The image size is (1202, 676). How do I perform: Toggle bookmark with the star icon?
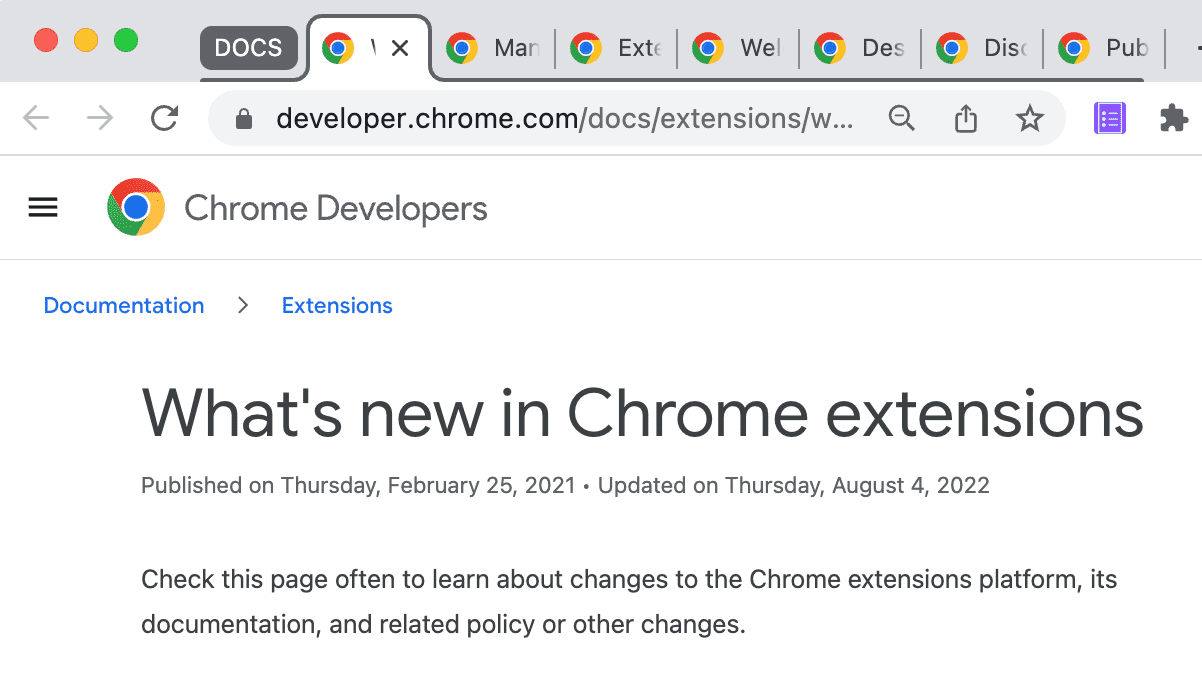click(x=1029, y=118)
